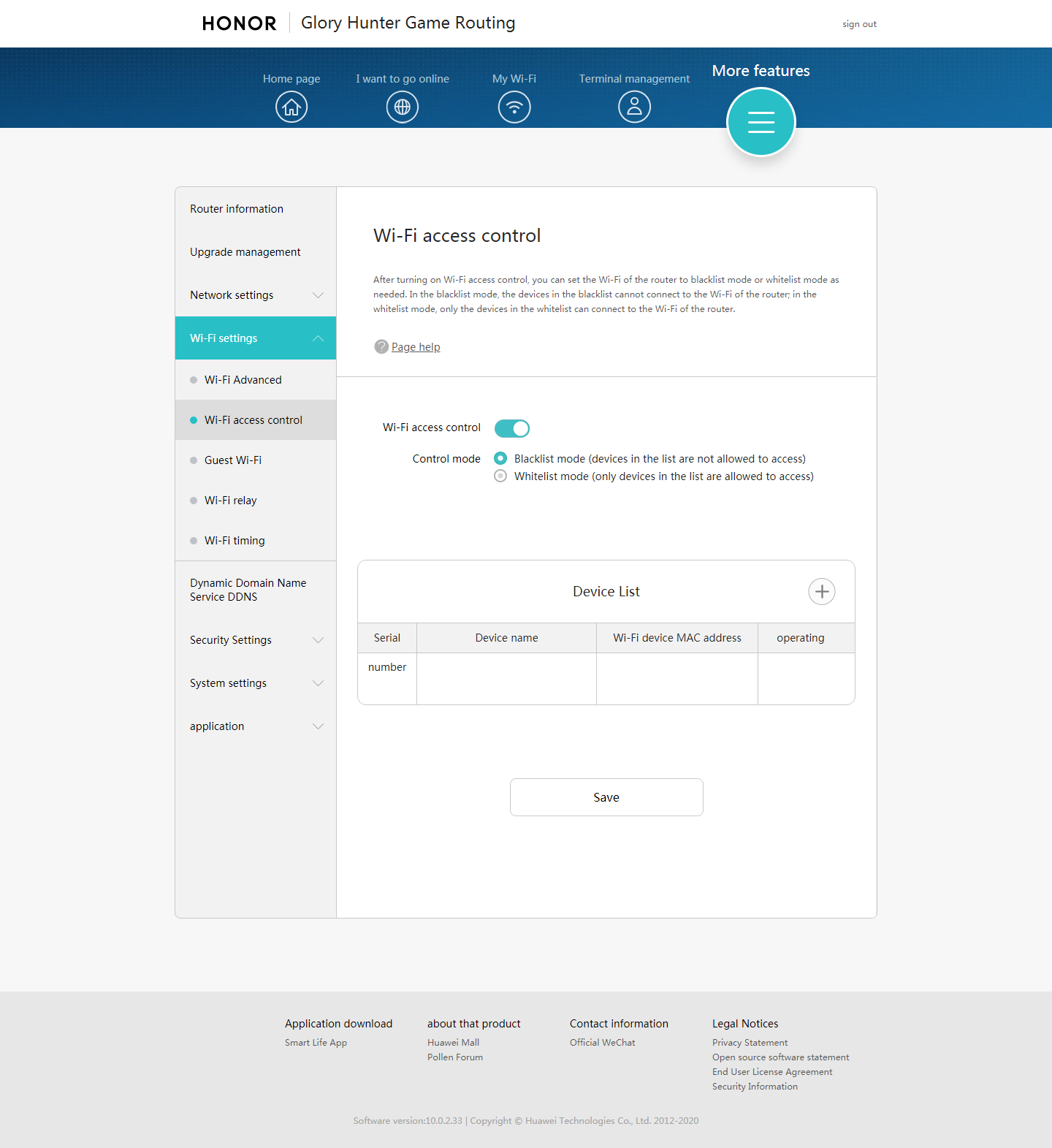The width and height of the screenshot is (1052, 1148).
Task: Click the Terminal management tab label
Action: [x=634, y=79]
